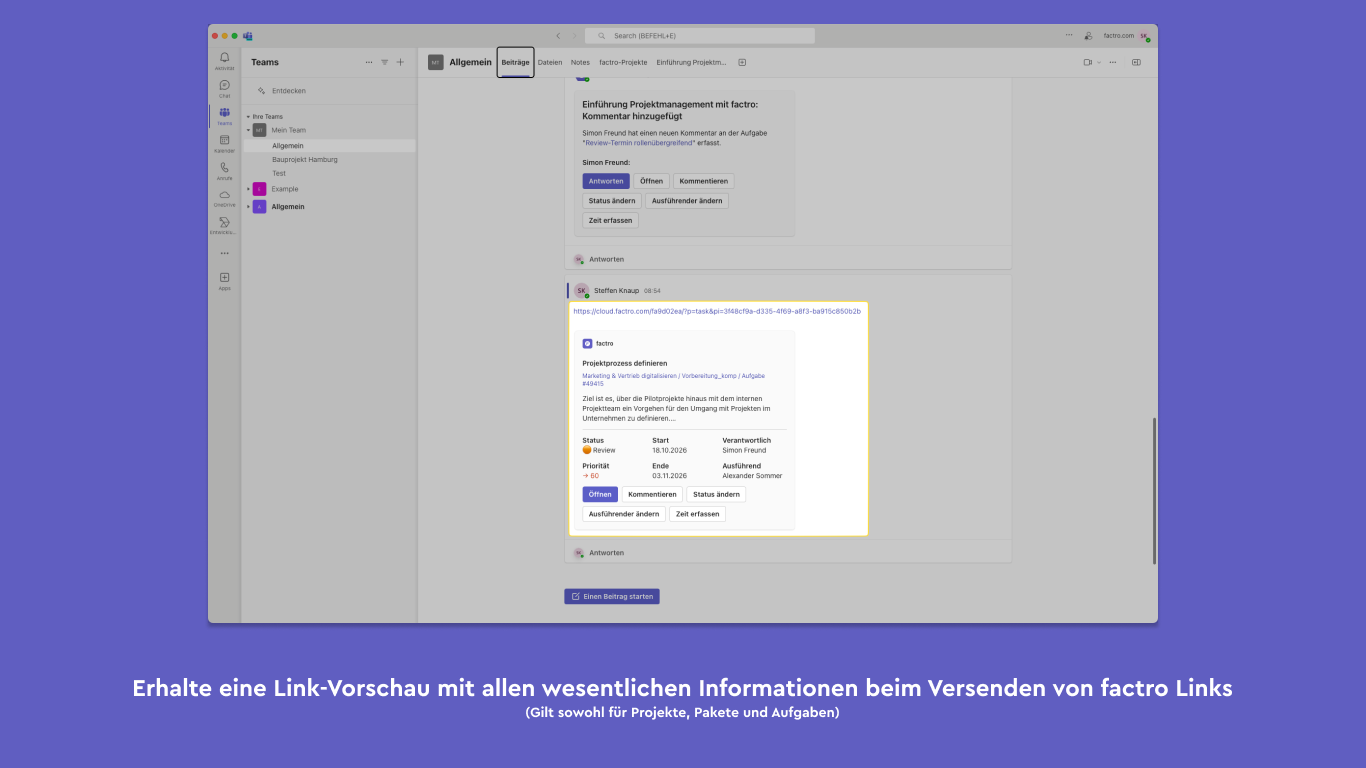This screenshot has width=1366, height=768.
Task: Open the OneDrive cloud icon
Action: (x=224, y=194)
